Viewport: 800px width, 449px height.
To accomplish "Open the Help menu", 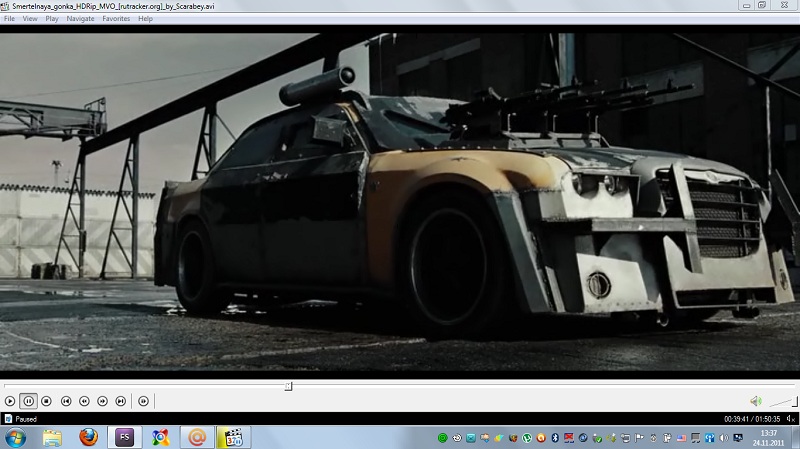I will point(145,18).
